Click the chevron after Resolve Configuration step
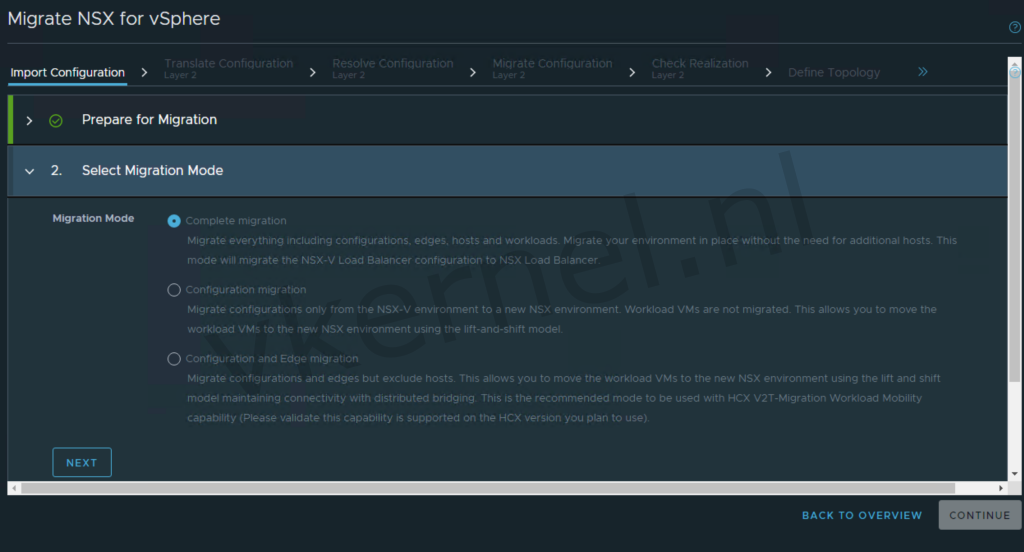The image size is (1024, 552). click(473, 73)
